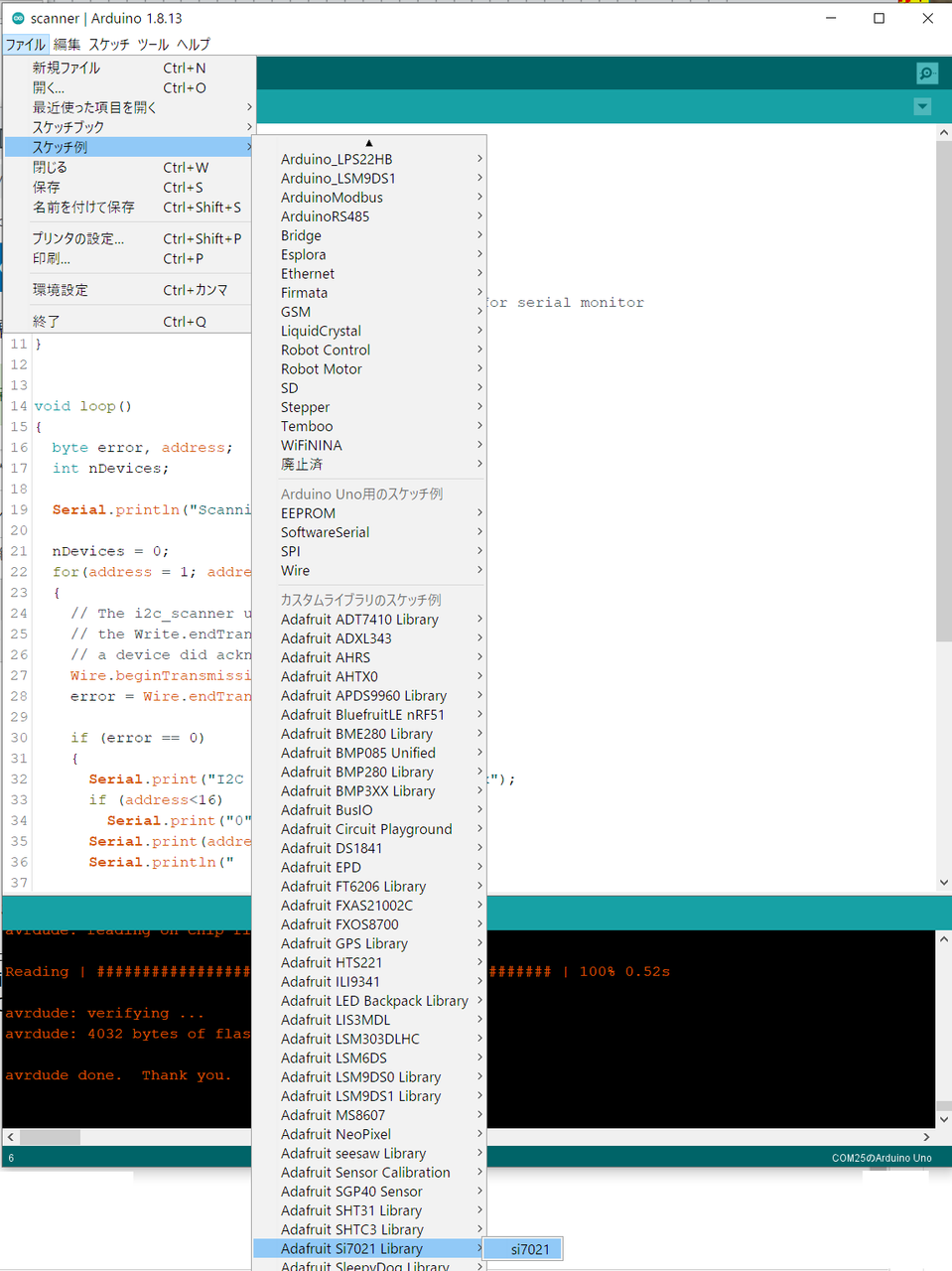The image size is (952, 1271).
Task: Open the ヘルプ menu
Action: tap(194, 45)
